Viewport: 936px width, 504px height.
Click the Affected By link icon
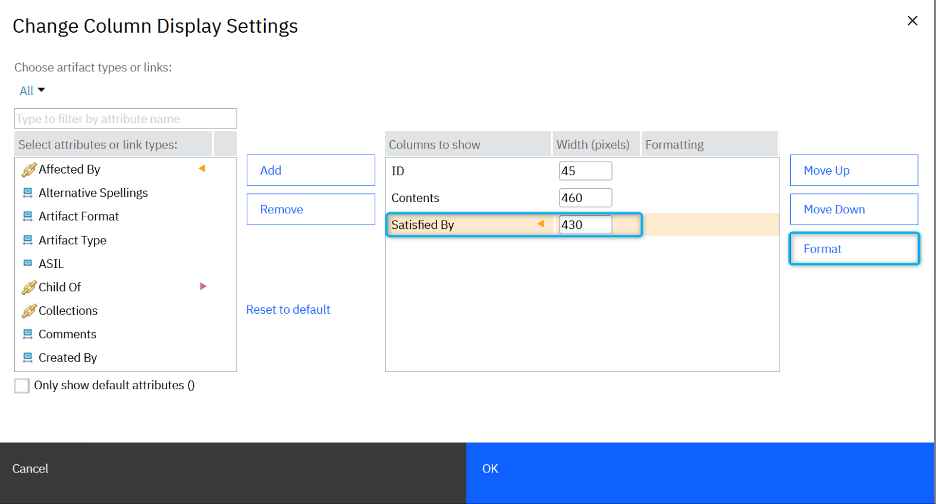click(x=29, y=170)
